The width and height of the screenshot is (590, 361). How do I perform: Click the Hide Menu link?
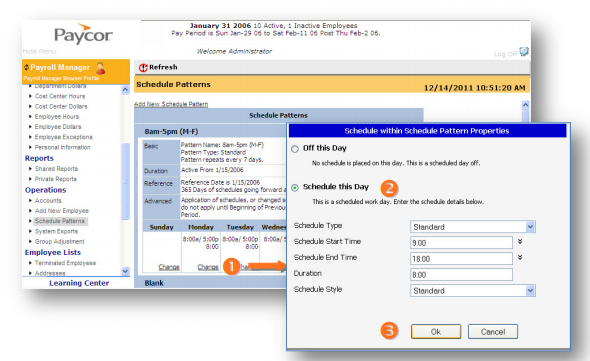point(39,52)
